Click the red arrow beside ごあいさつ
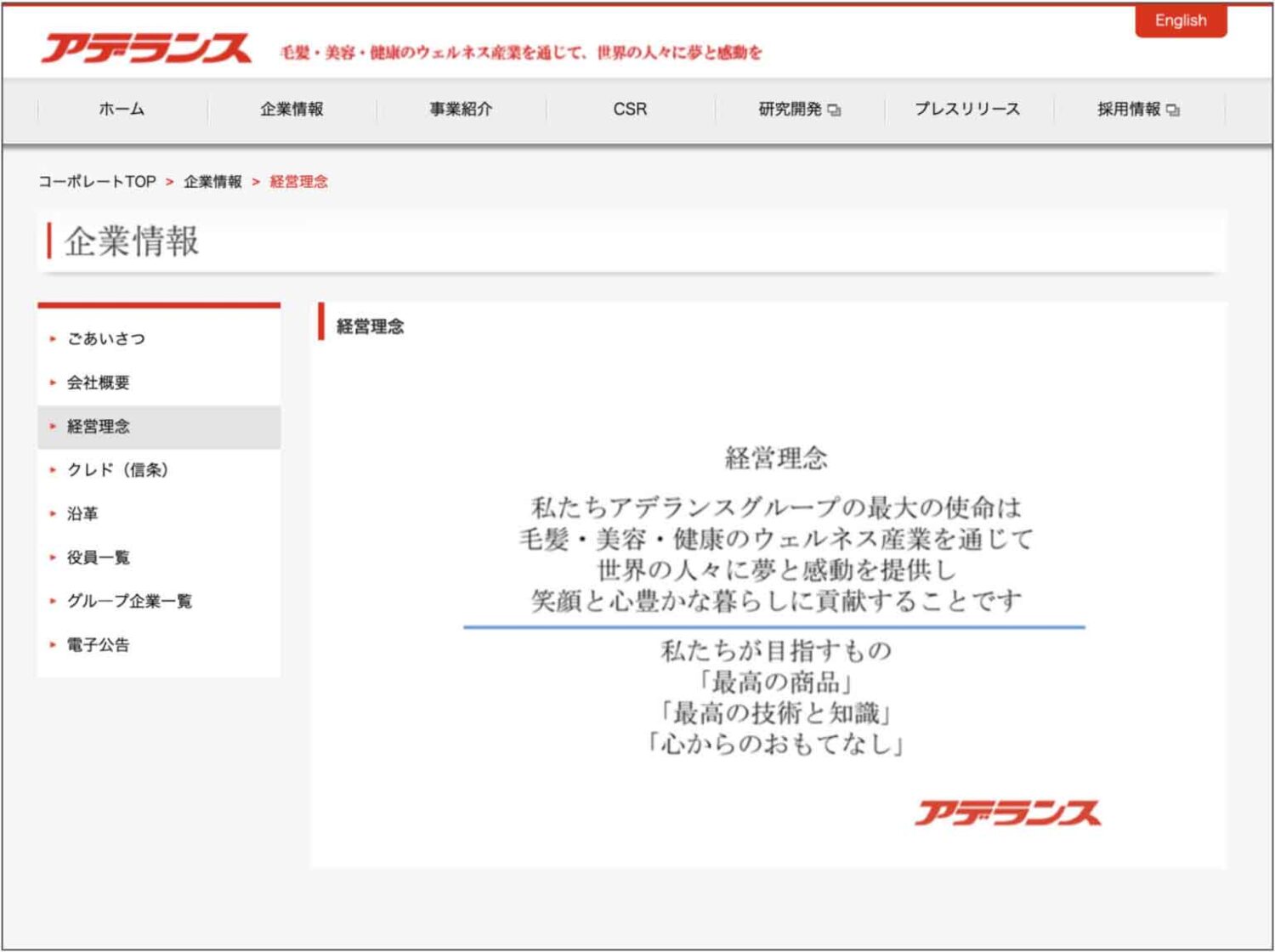The image size is (1275, 952). pos(53,338)
